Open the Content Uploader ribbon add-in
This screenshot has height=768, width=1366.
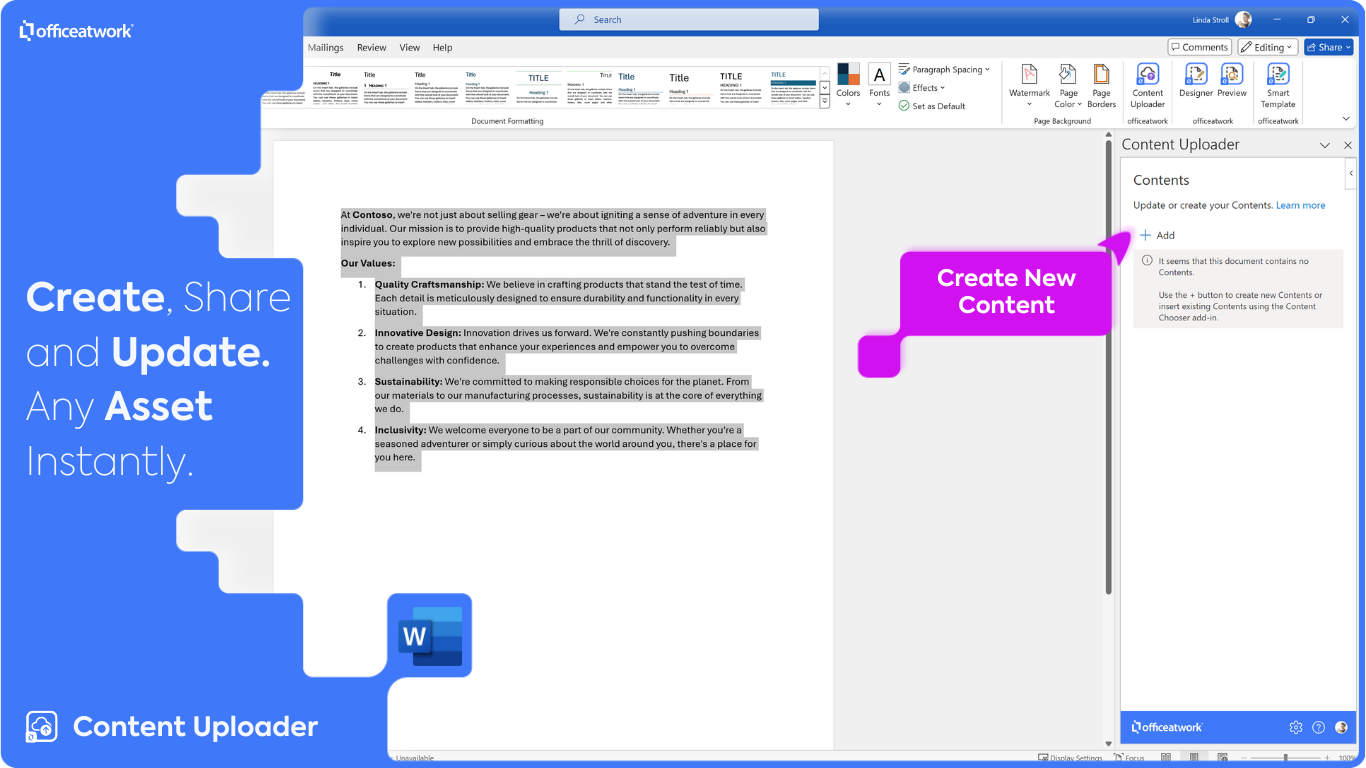(x=1147, y=86)
